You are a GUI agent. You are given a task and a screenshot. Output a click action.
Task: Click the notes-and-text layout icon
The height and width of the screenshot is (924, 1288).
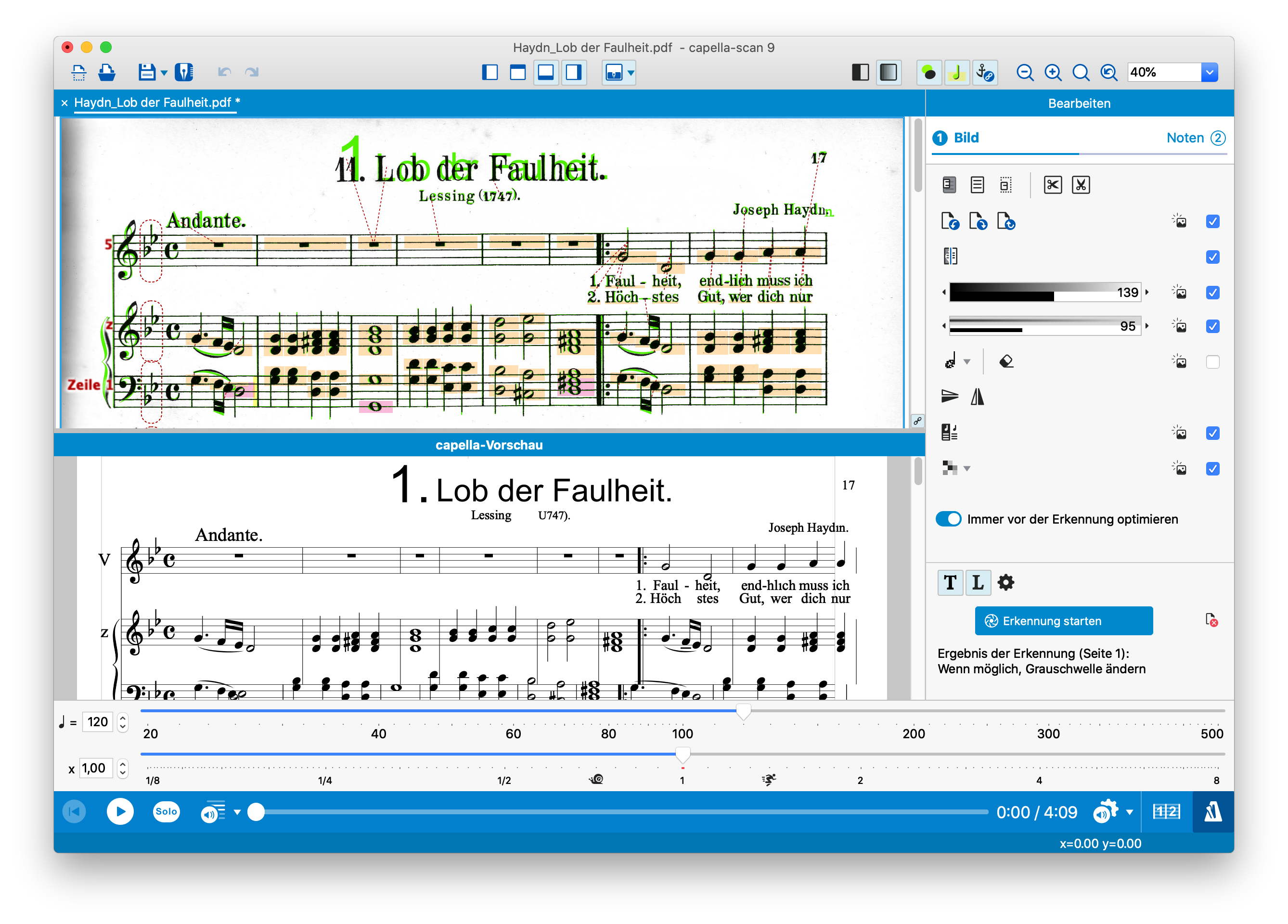pos(949,432)
